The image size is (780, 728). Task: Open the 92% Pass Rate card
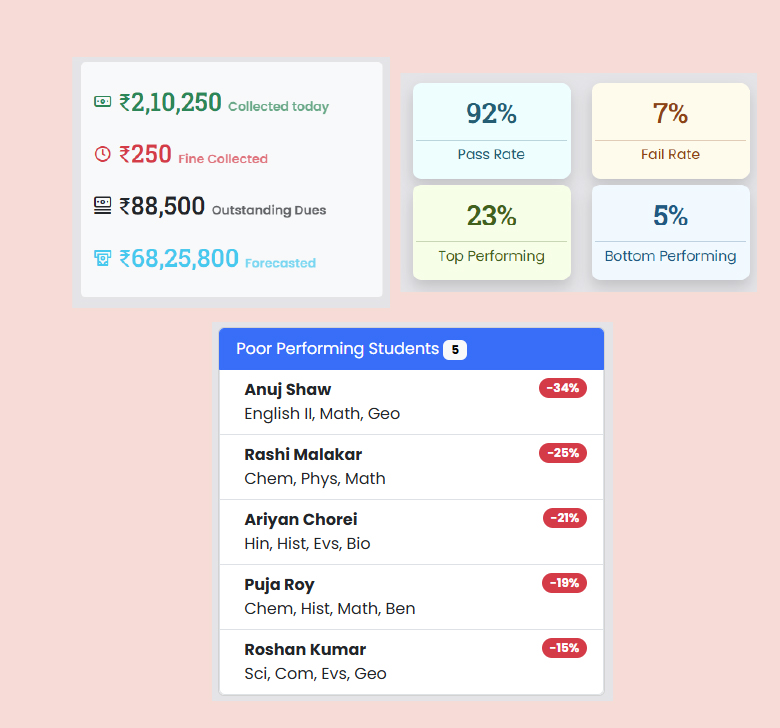click(x=491, y=131)
